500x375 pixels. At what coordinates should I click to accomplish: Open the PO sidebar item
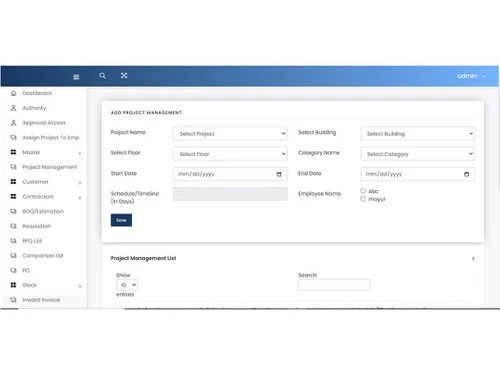pyautogui.click(x=26, y=270)
